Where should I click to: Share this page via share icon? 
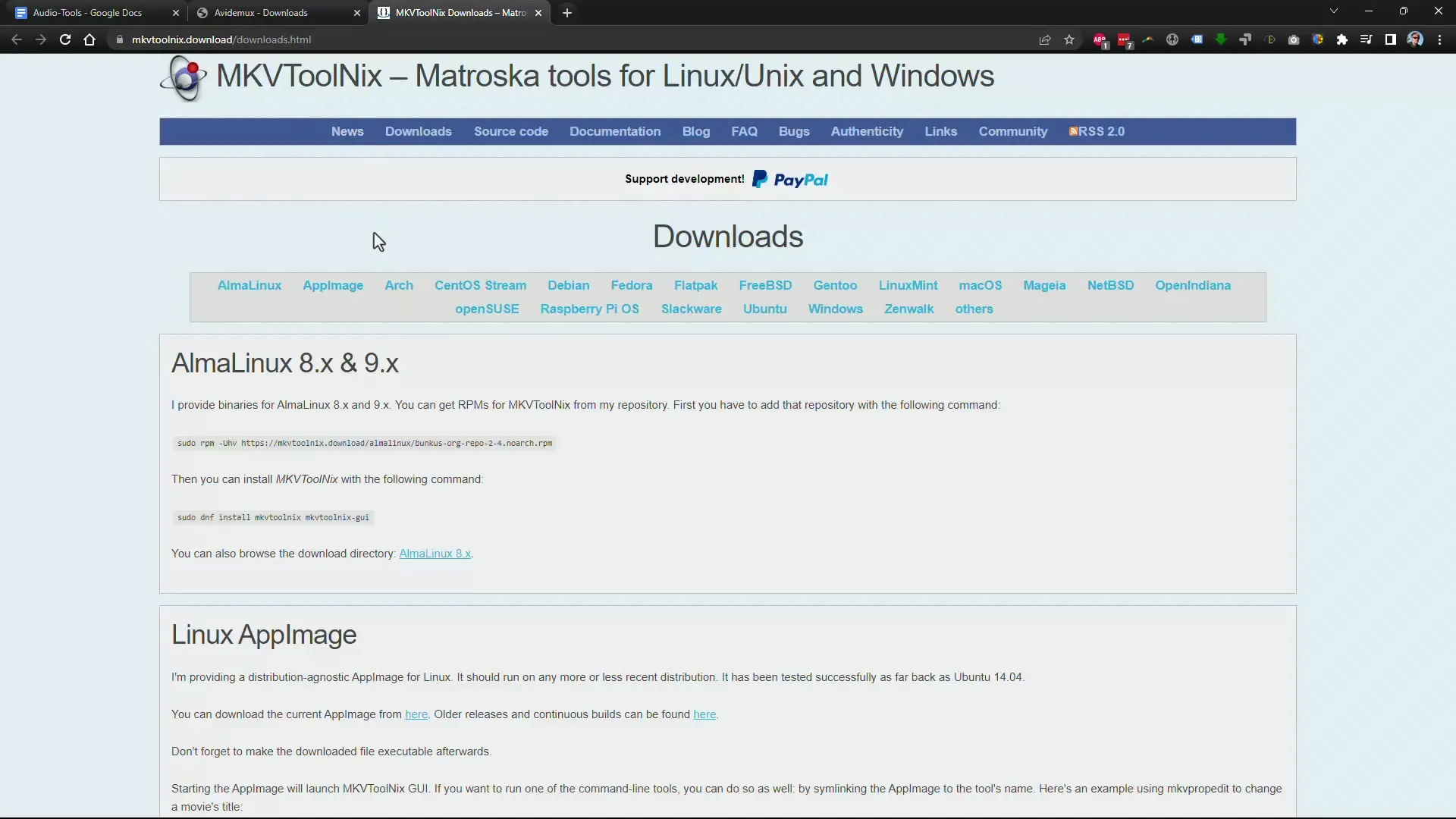pos(1045,39)
